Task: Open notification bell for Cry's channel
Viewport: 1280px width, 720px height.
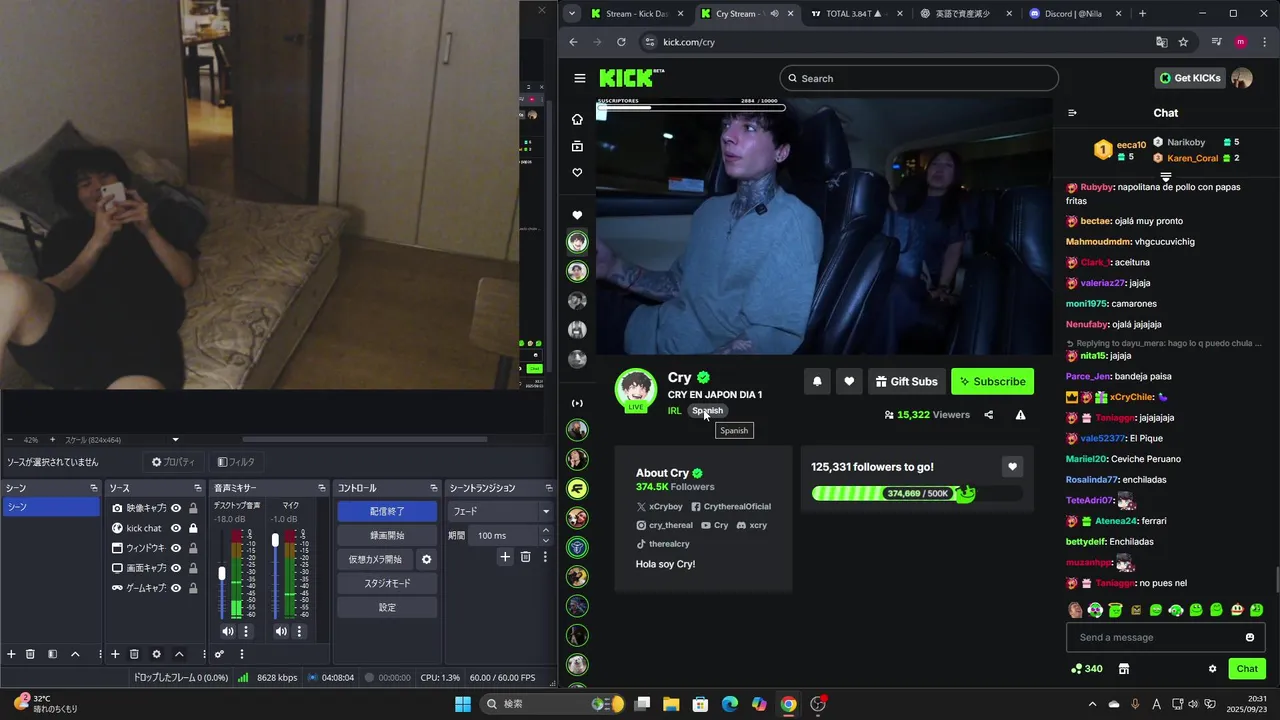Action: (x=817, y=381)
